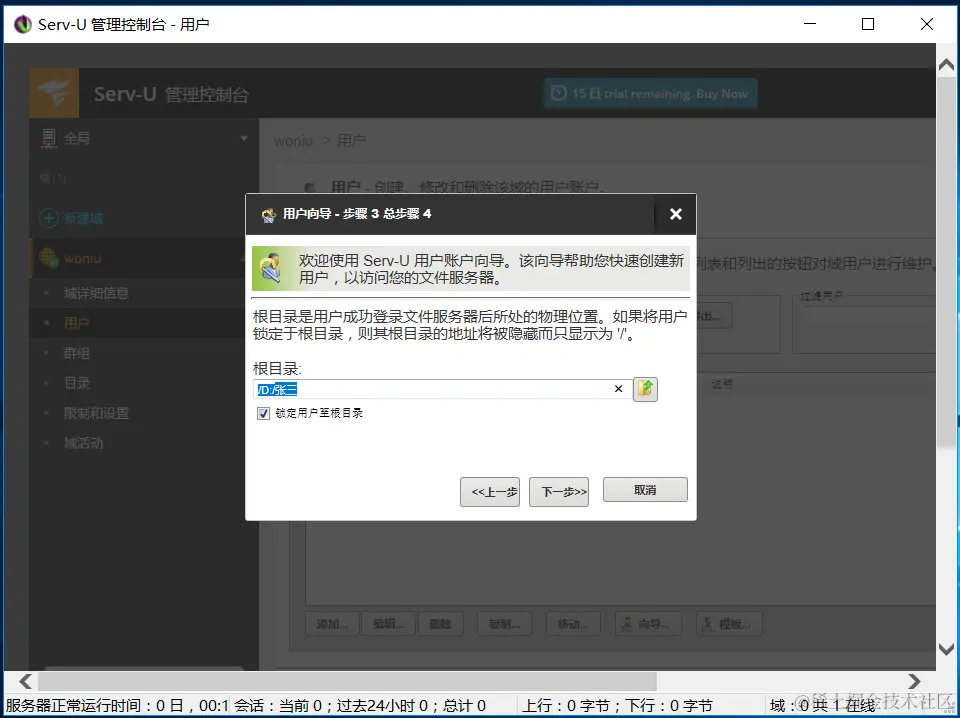The height and width of the screenshot is (718, 960).
Task: Click the 删除 button at bottom
Action: point(440,624)
